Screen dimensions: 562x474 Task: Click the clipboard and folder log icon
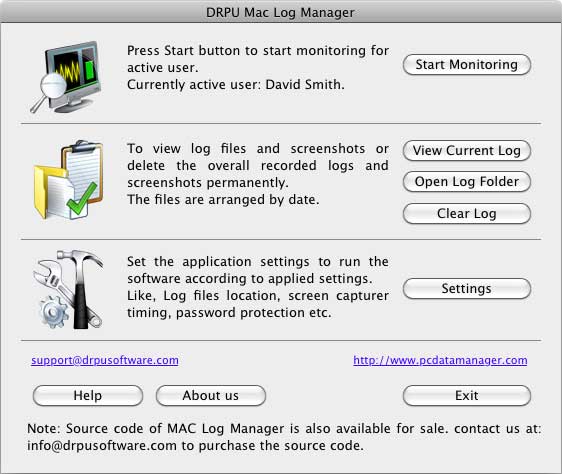[x=68, y=180]
